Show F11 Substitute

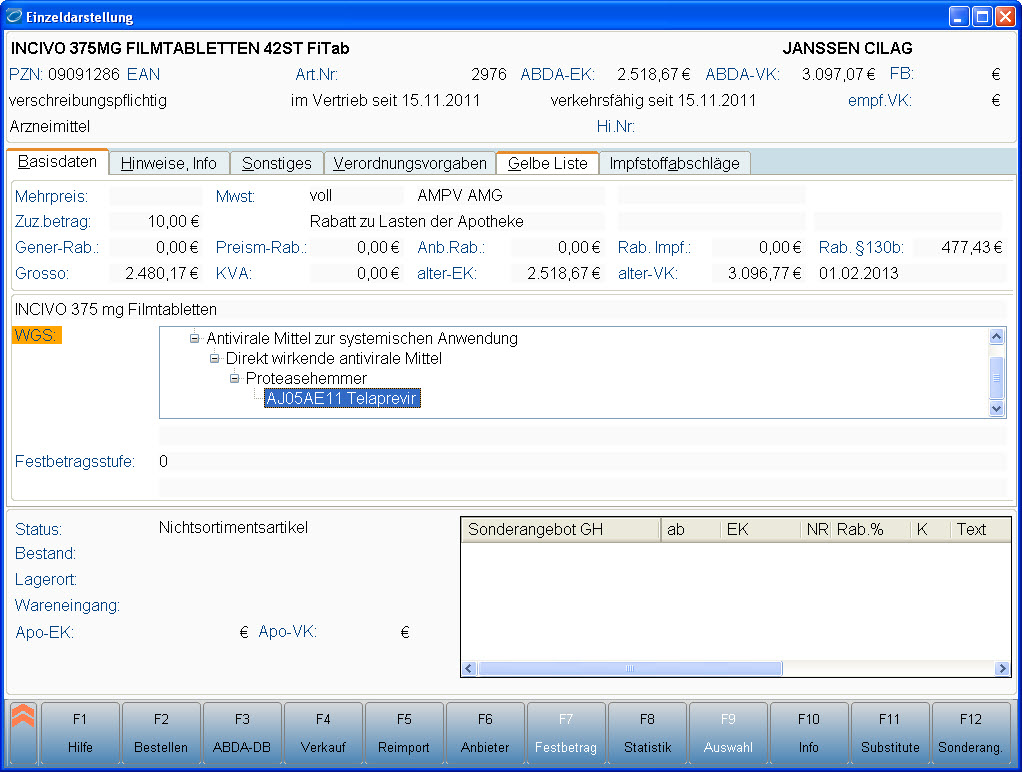pos(890,733)
